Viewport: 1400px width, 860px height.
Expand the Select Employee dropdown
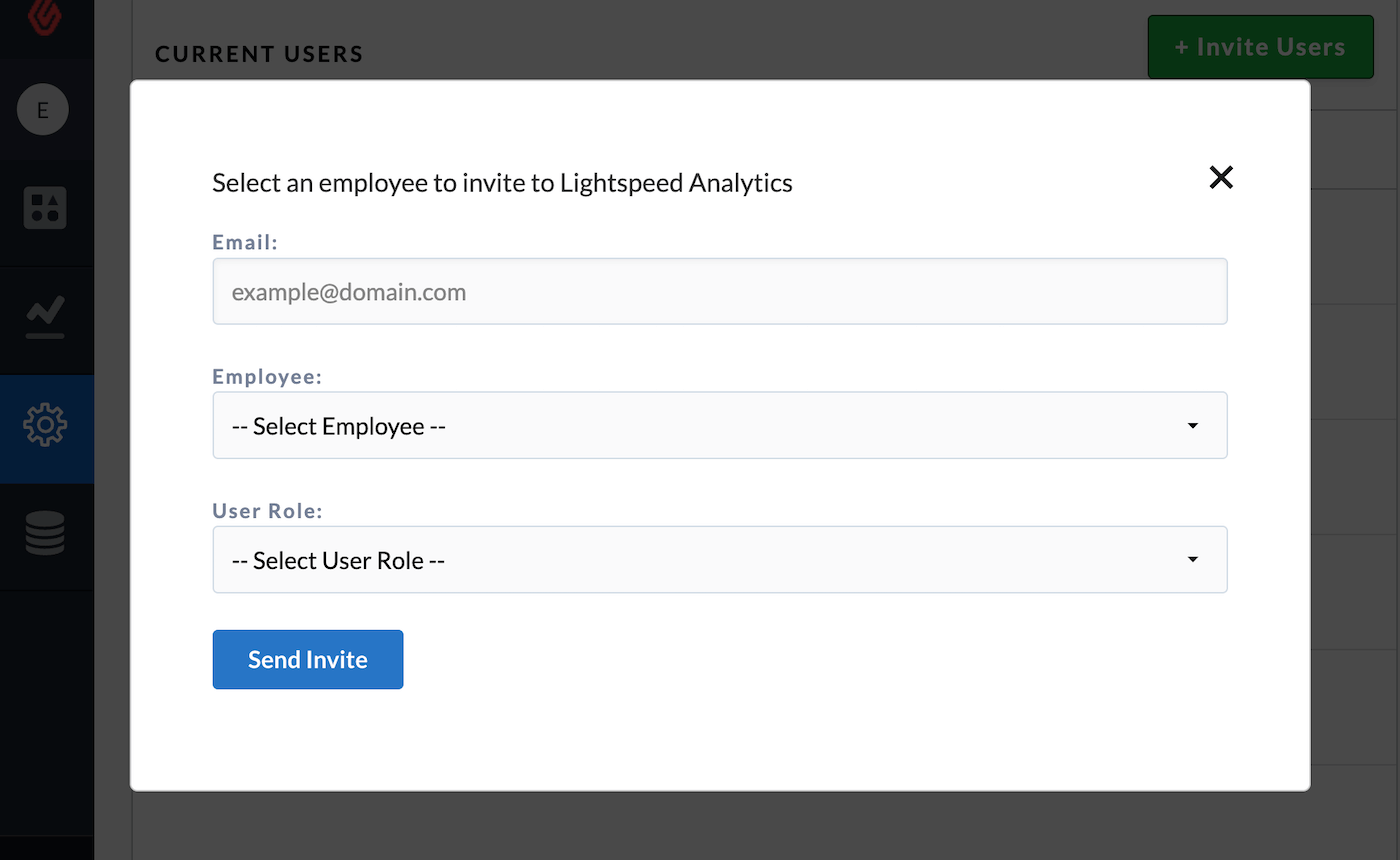[700, 425]
